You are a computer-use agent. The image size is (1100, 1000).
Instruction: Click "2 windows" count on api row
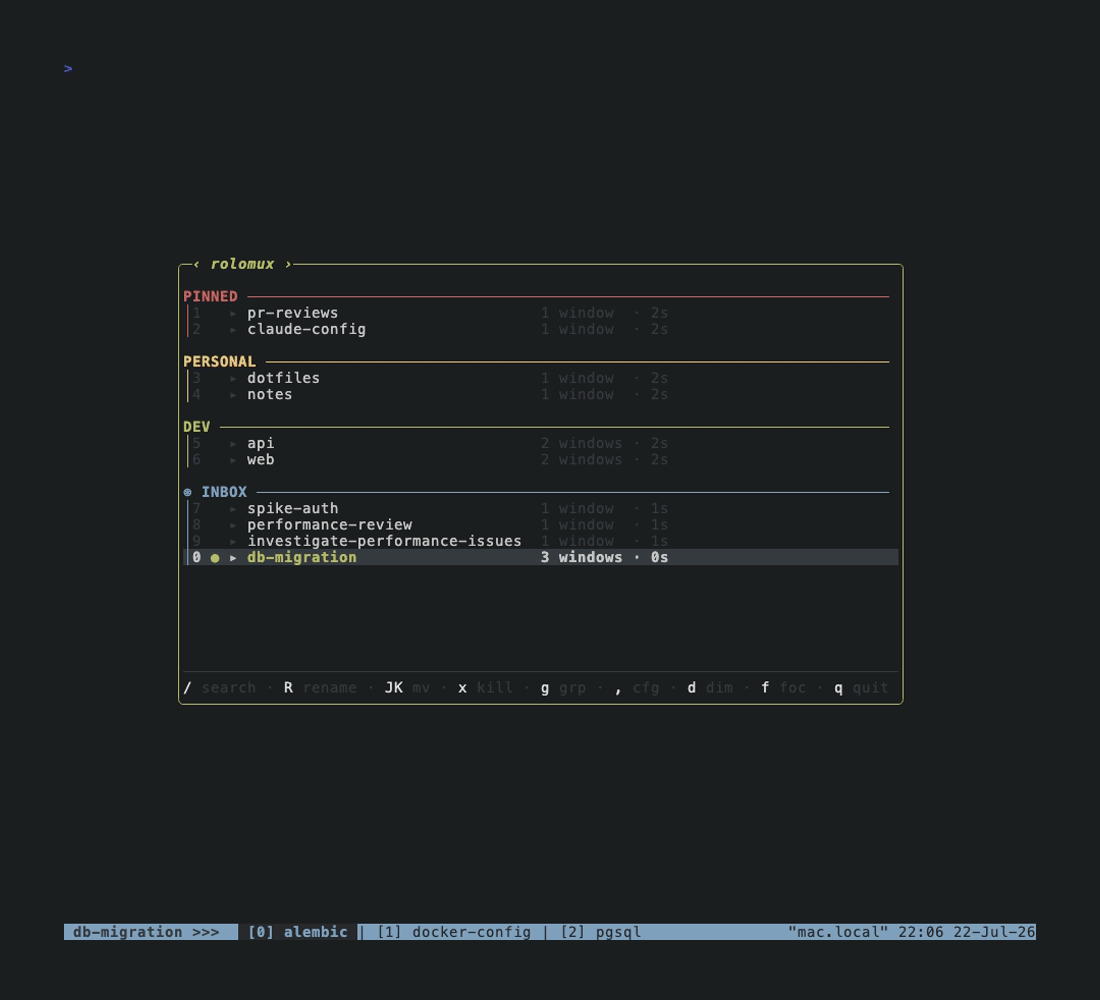581,444
